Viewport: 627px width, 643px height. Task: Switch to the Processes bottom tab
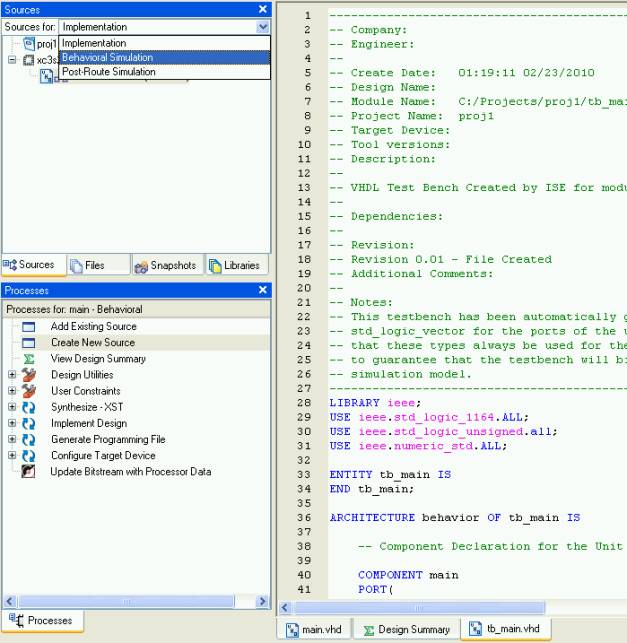pos(42,620)
